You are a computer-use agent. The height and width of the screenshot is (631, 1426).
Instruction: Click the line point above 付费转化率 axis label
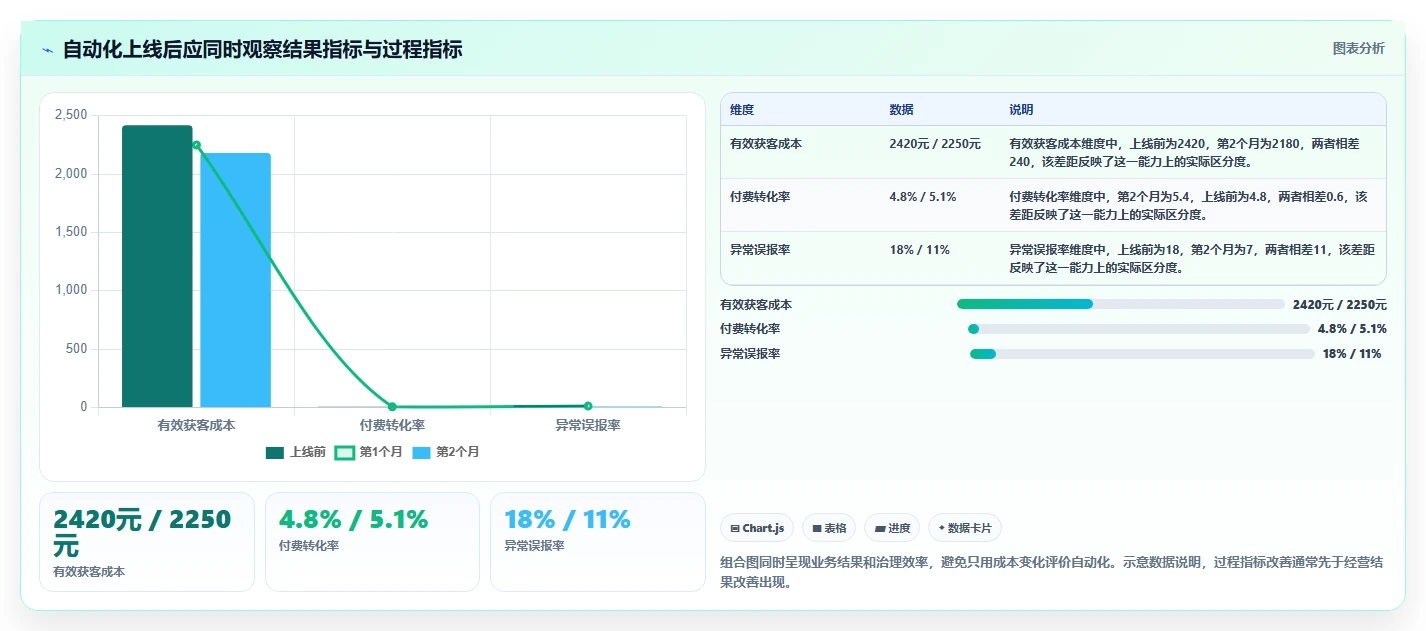click(x=392, y=407)
